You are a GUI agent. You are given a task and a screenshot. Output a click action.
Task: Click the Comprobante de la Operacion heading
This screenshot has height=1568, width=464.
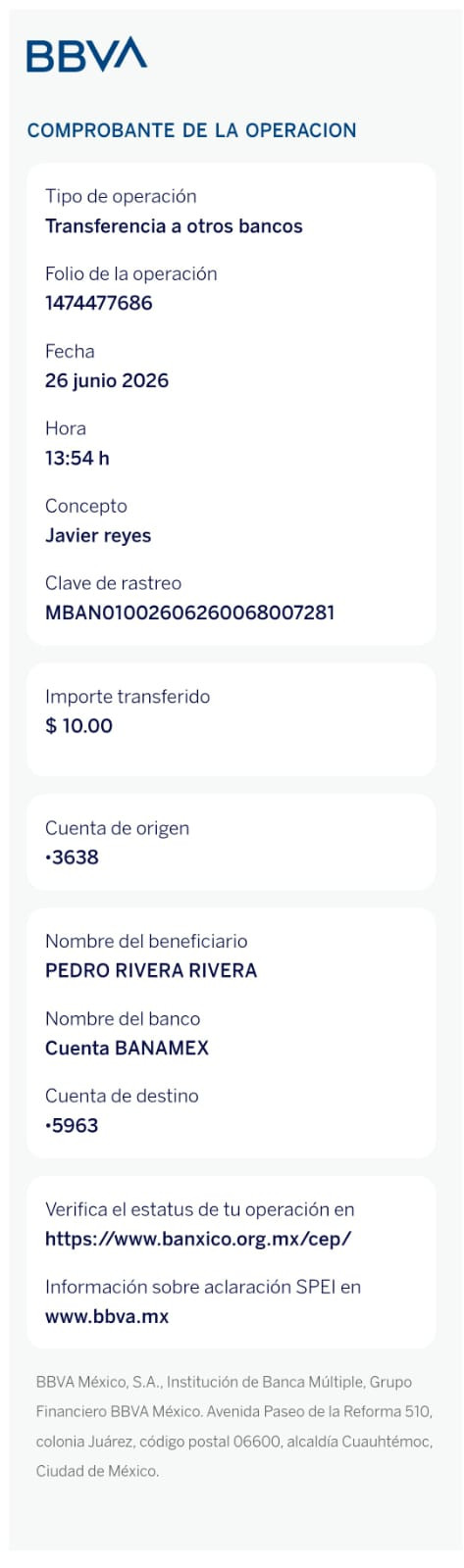(192, 130)
